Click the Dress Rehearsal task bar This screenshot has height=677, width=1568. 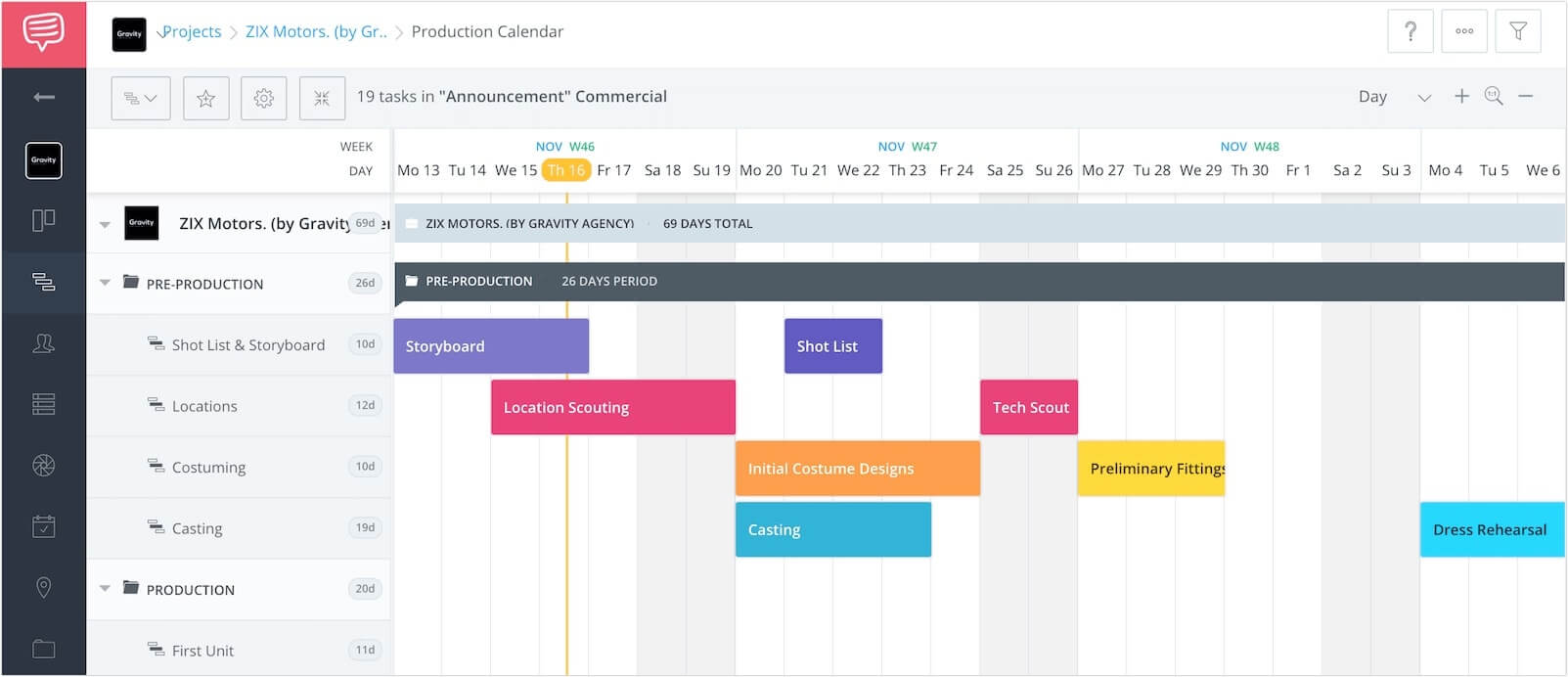point(1493,529)
